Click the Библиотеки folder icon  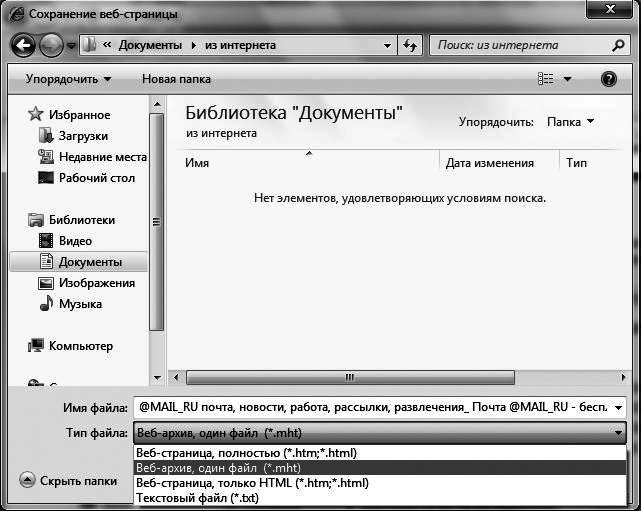point(36,220)
